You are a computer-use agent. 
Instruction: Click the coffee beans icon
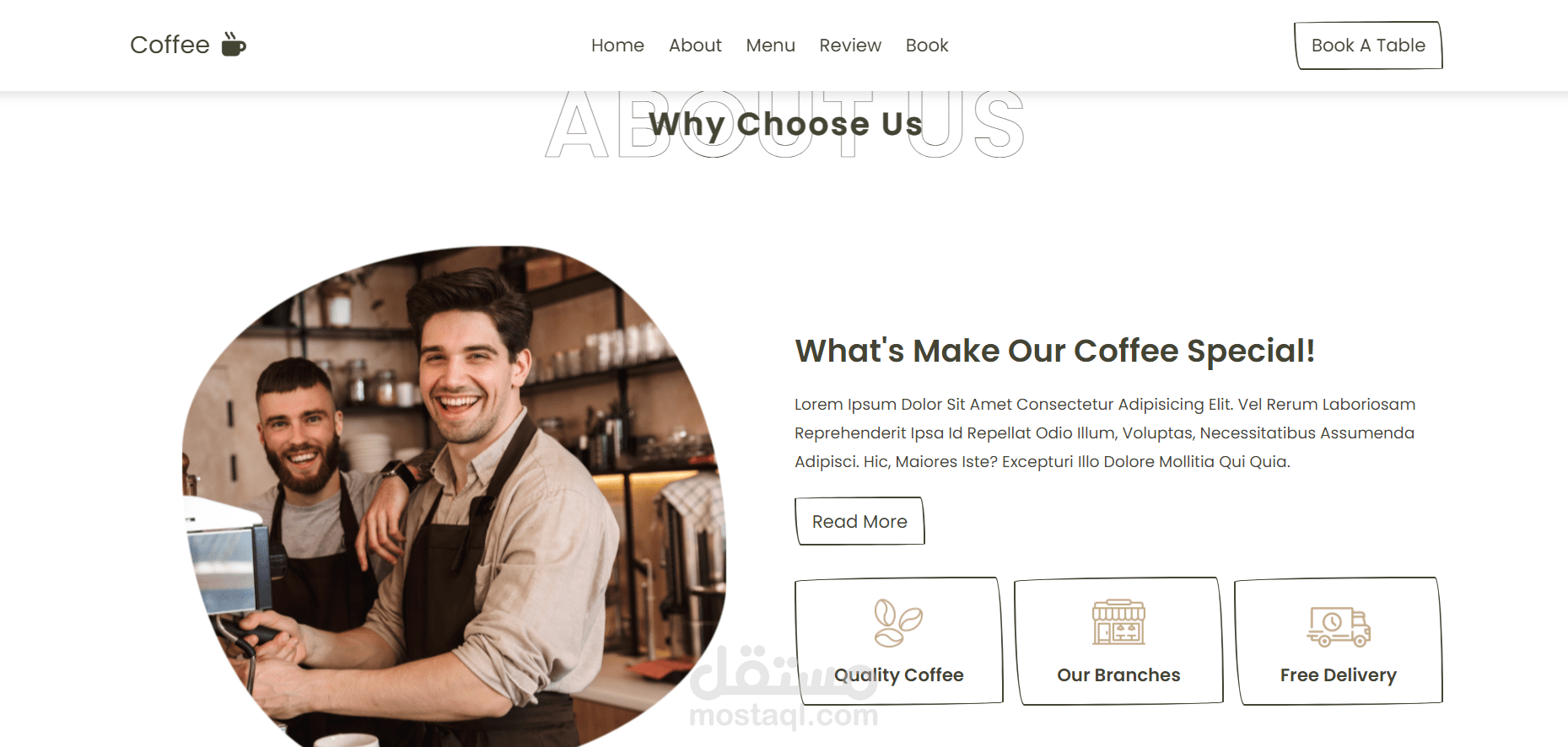pyautogui.click(x=898, y=623)
